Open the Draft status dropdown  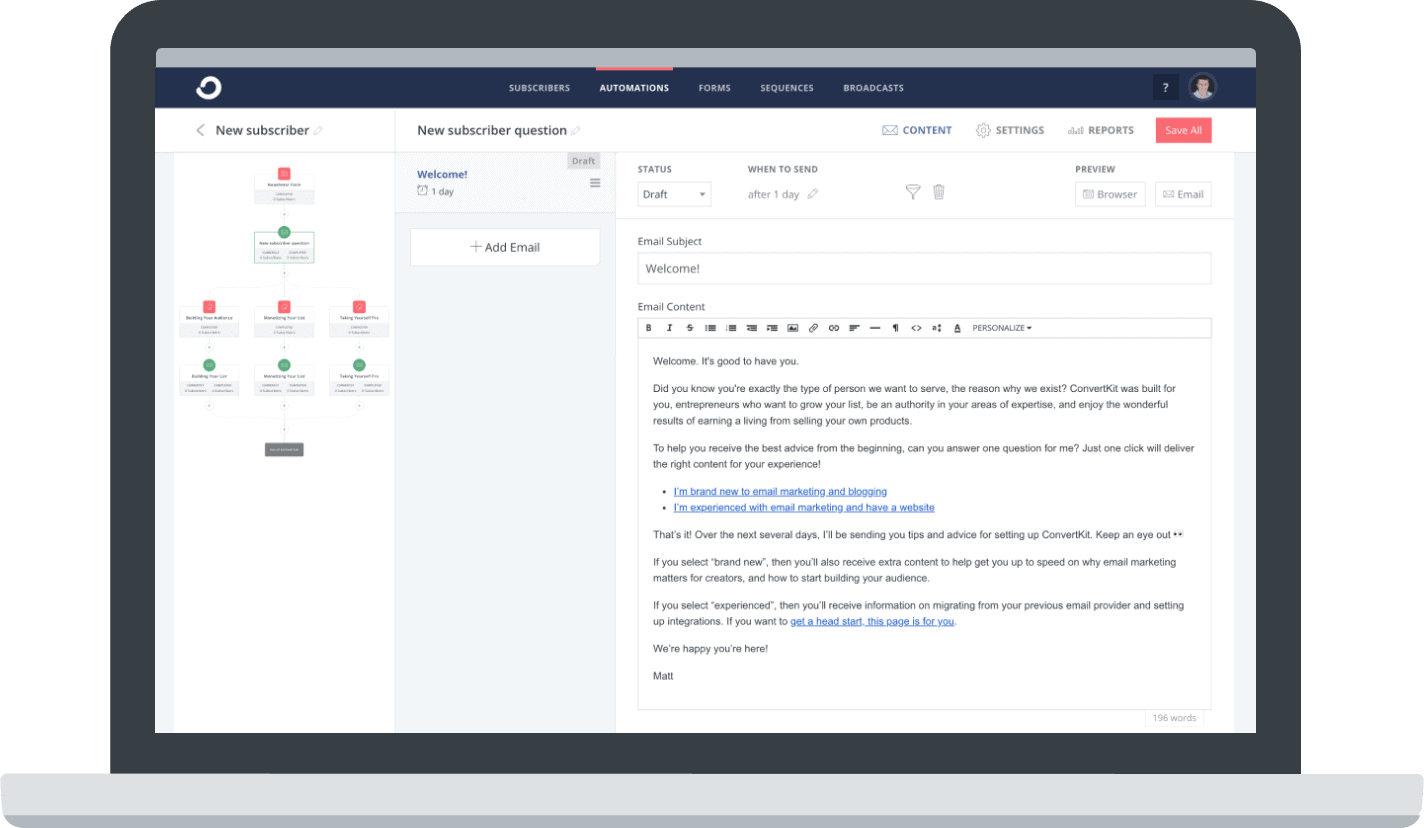674,194
